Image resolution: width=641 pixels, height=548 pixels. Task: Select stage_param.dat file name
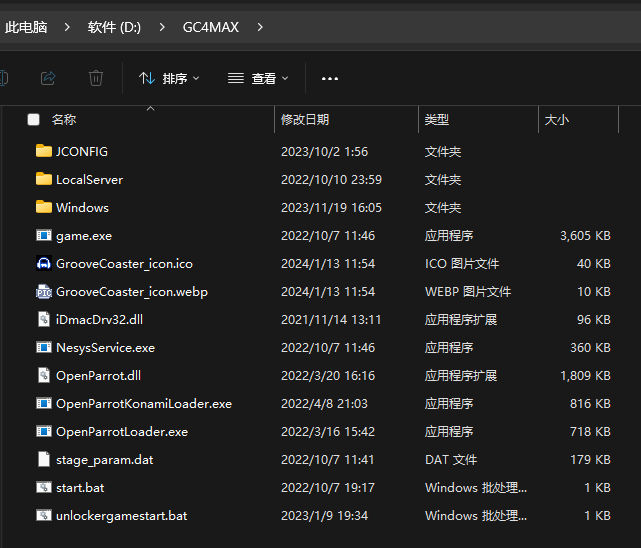coord(105,460)
